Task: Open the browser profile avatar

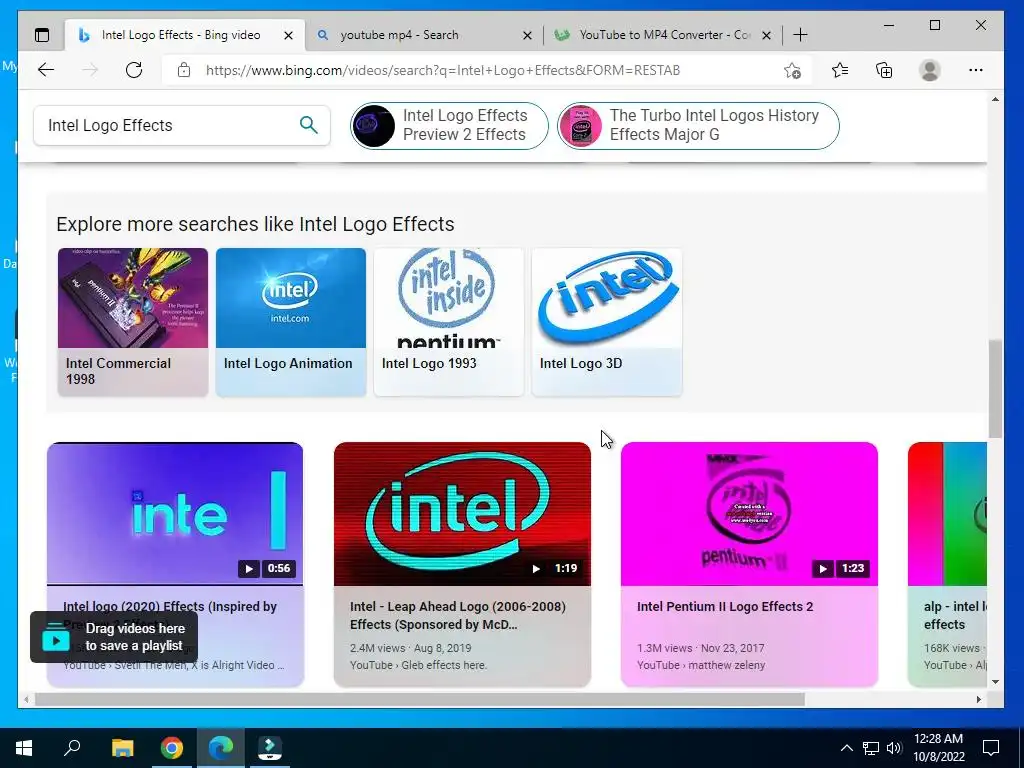Action: 929,70
